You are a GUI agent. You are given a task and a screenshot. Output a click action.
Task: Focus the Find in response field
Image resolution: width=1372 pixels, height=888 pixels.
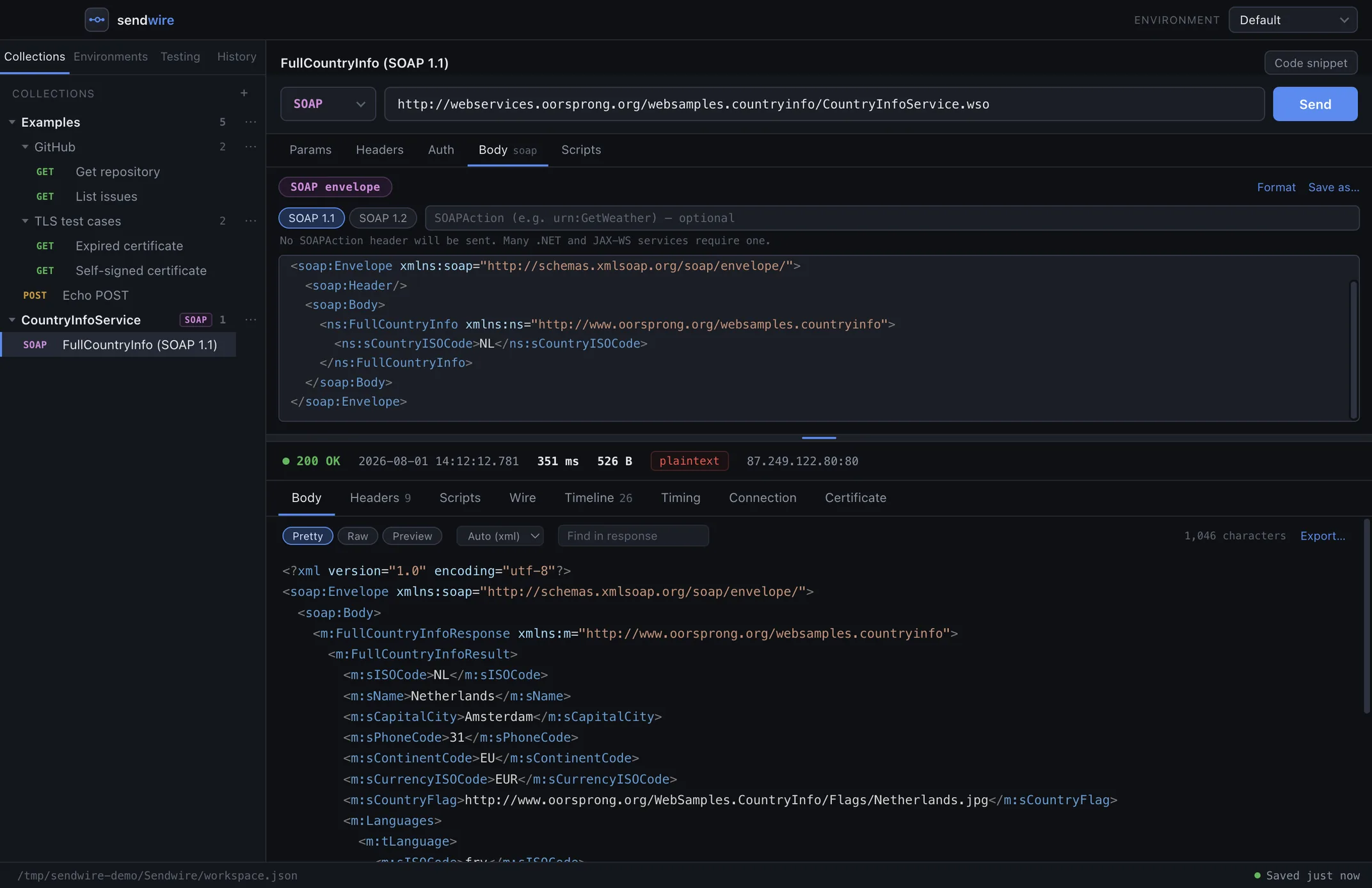(633, 536)
